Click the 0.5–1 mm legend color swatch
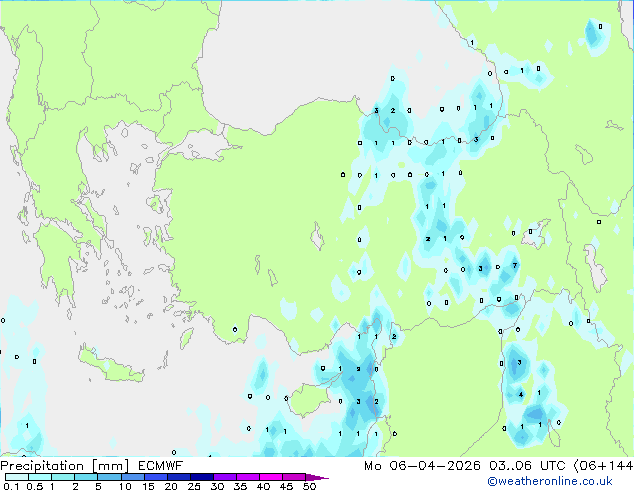634x490 pixels. [40, 477]
